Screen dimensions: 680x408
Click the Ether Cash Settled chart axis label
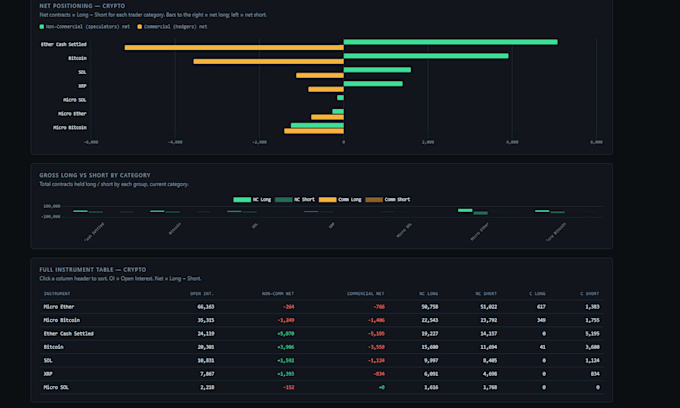tap(64, 44)
